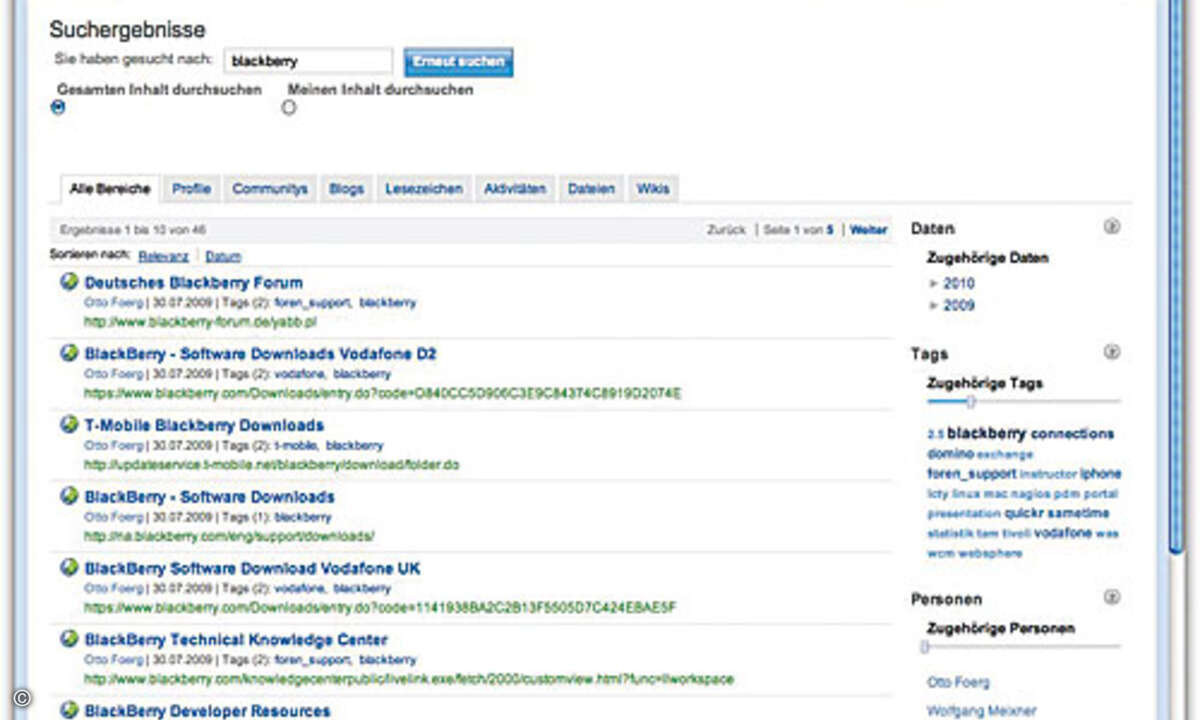Click the iphone tag in tag cloud
Viewport: 1200px width, 720px height.
point(1100,474)
